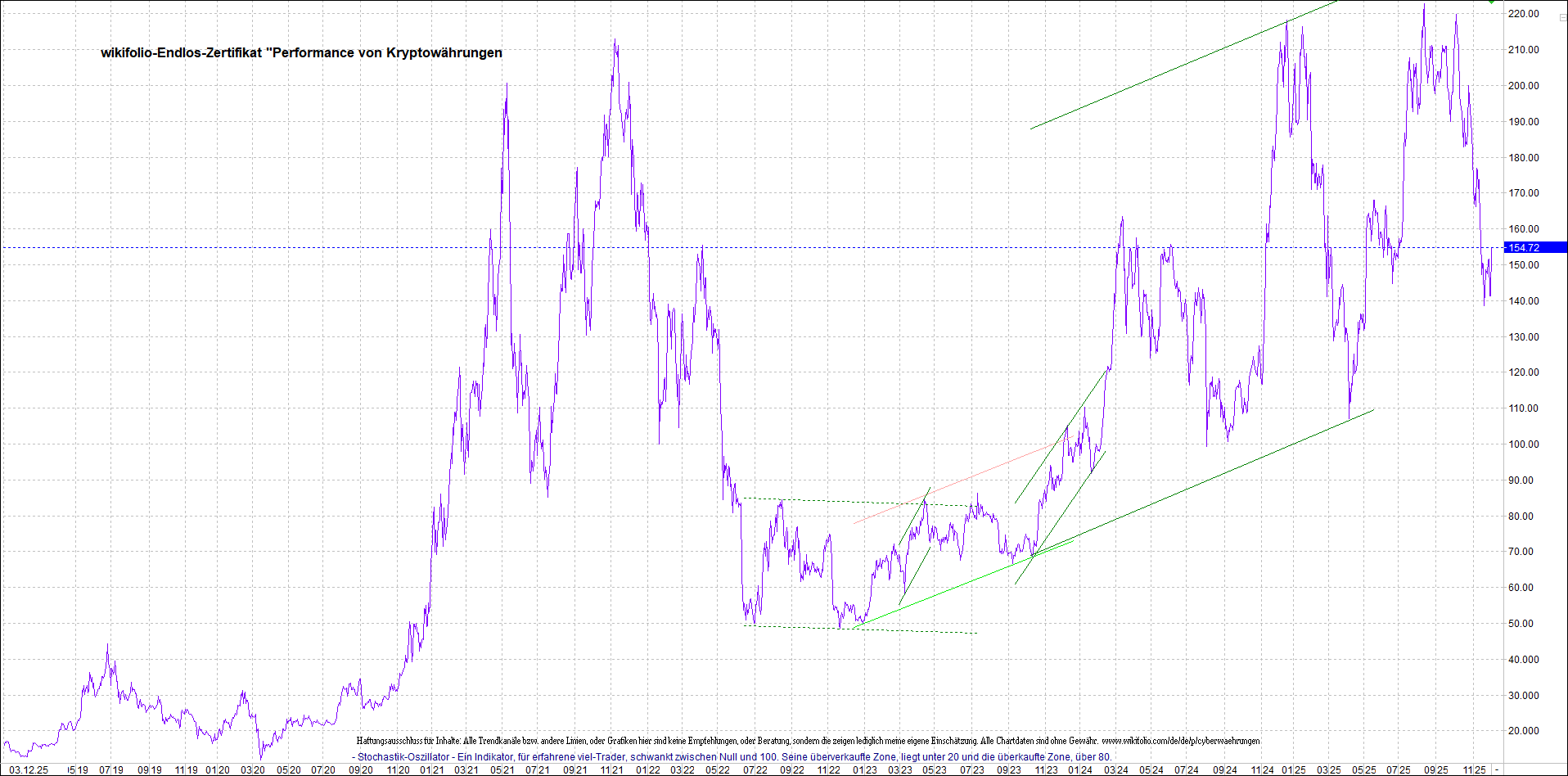Screen dimensions: 1568x776
Task: Click the 03.12.25 date label
Action: click(x=29, y=769)
